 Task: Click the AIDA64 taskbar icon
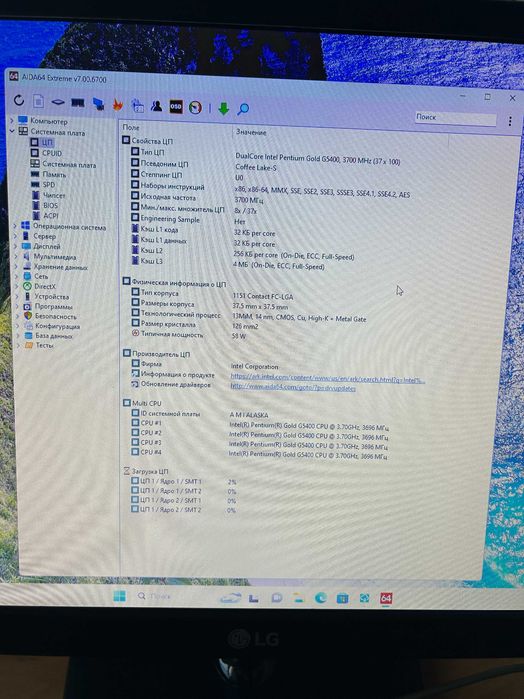pos(386,598)
